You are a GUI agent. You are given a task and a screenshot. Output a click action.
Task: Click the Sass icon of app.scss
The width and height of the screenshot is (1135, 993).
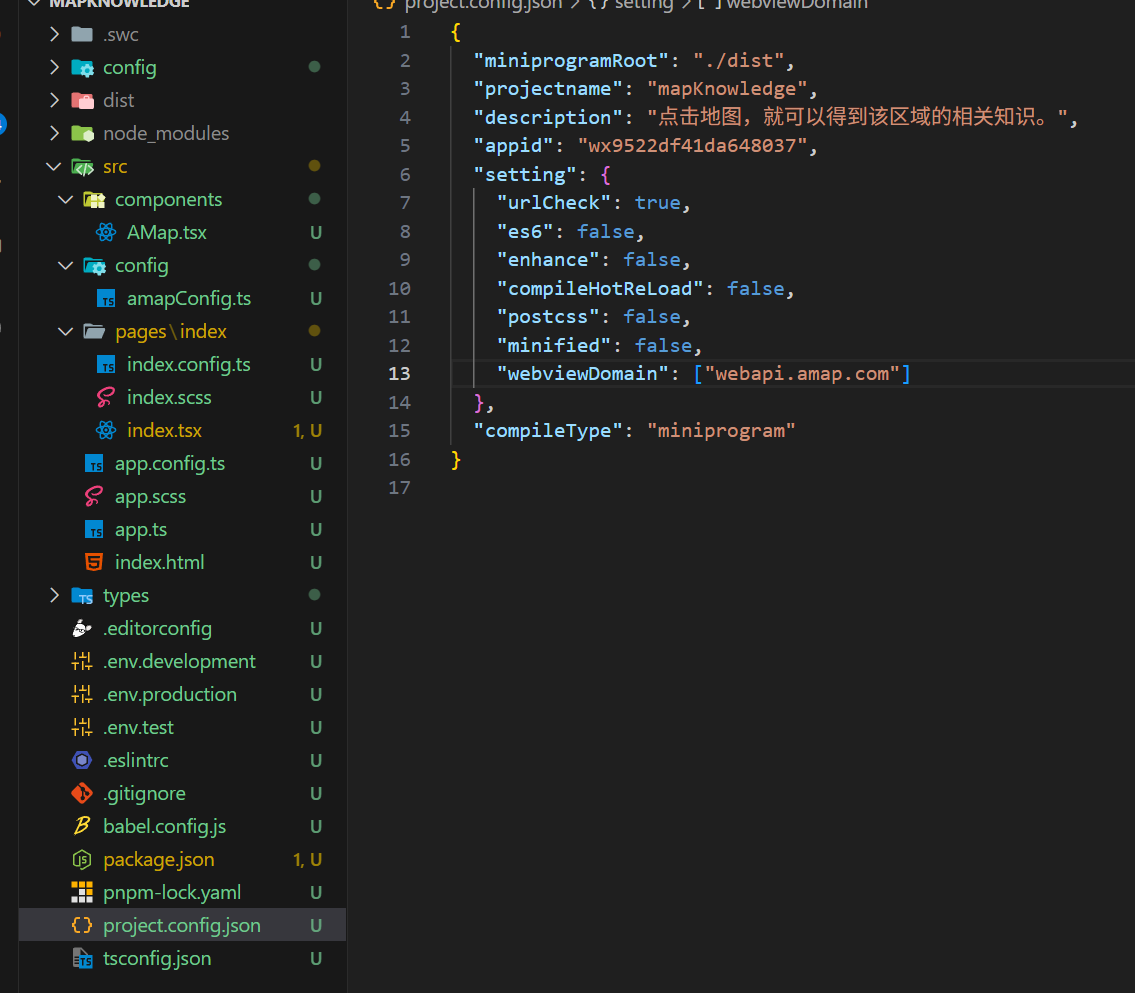pos(94,496)
